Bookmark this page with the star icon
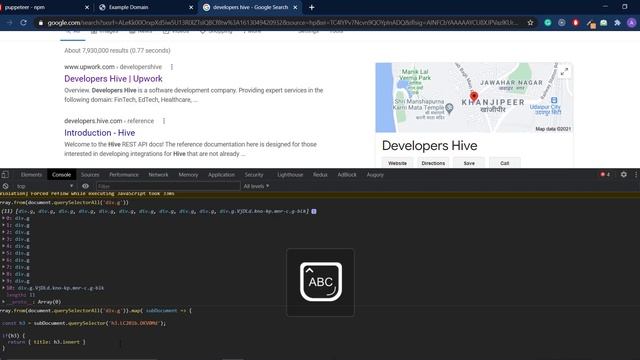640x360 pixels. click(530, 23)
